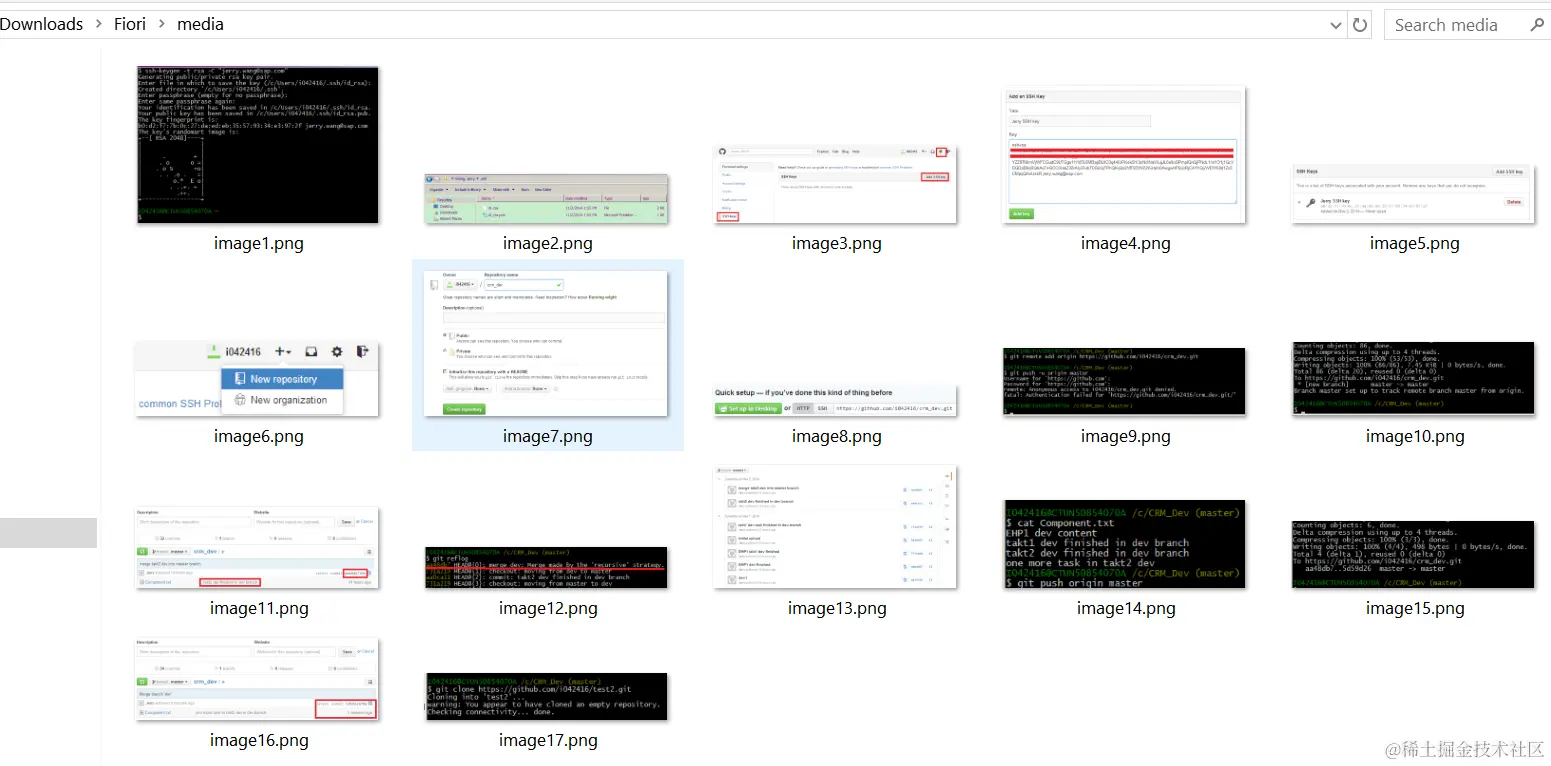Image resolution: width=1551 pixels, height=766 pixels.
Task: Select the image2.png thumbnail
Action: tap(546, 198)
